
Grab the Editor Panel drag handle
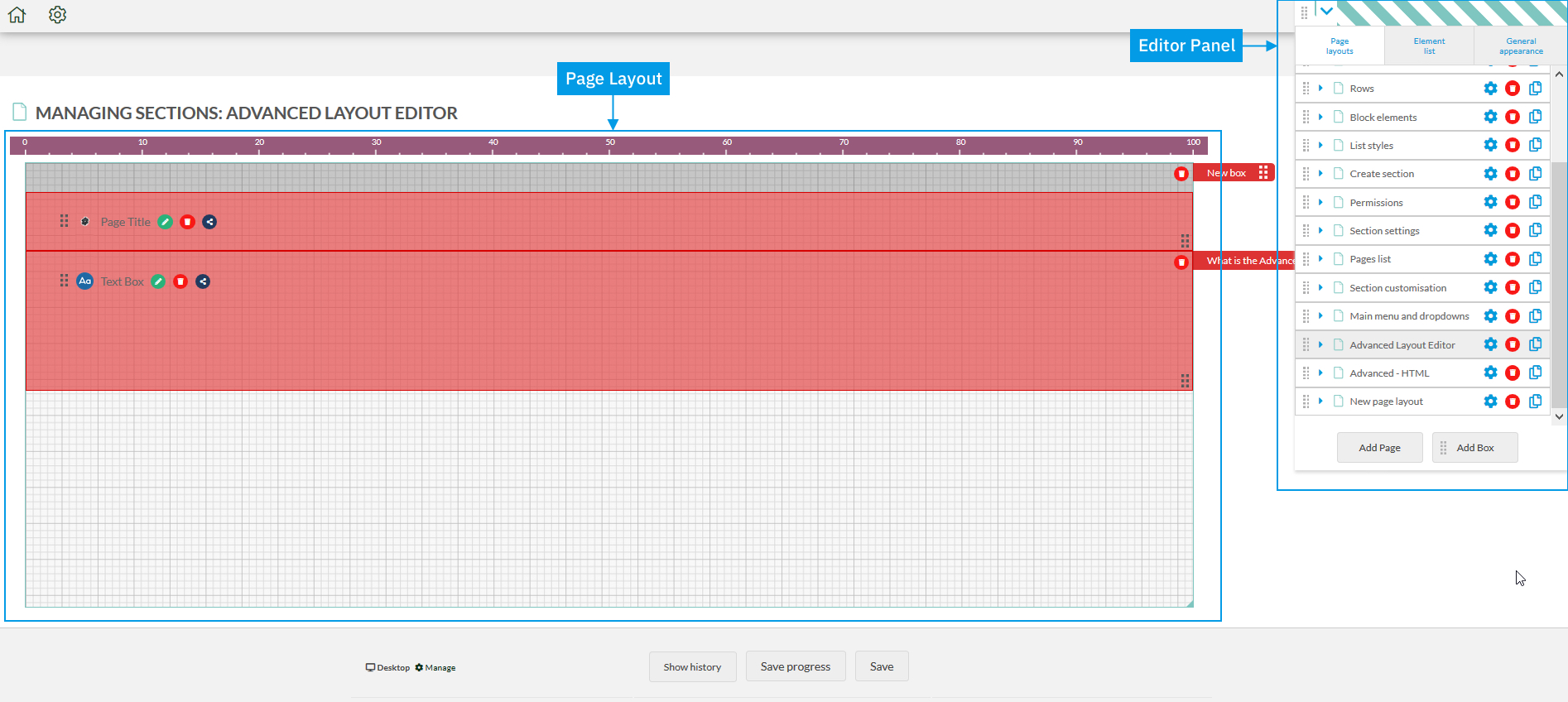coord(1304,12)
